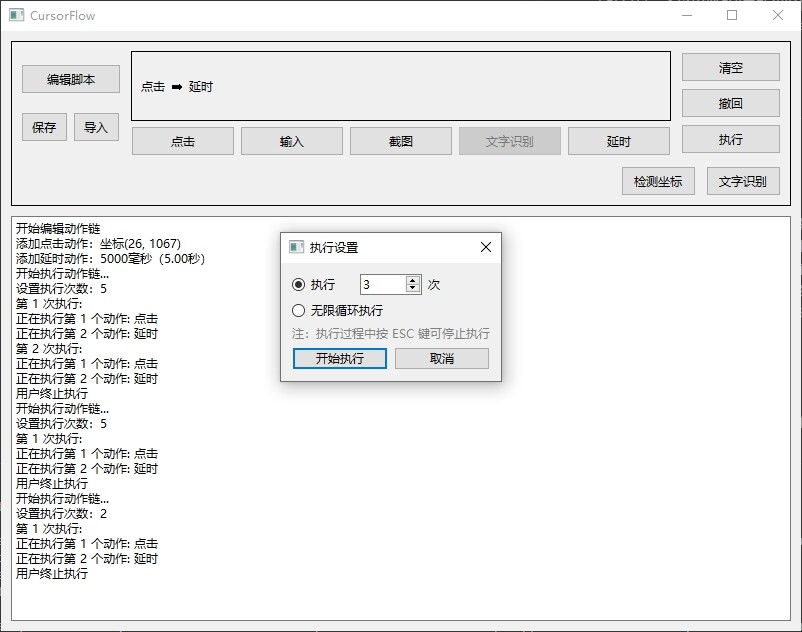The height and width of the screenshot is (632, 802).
Task: Click the 编辑脚本 button
Action: coord(71,79)
